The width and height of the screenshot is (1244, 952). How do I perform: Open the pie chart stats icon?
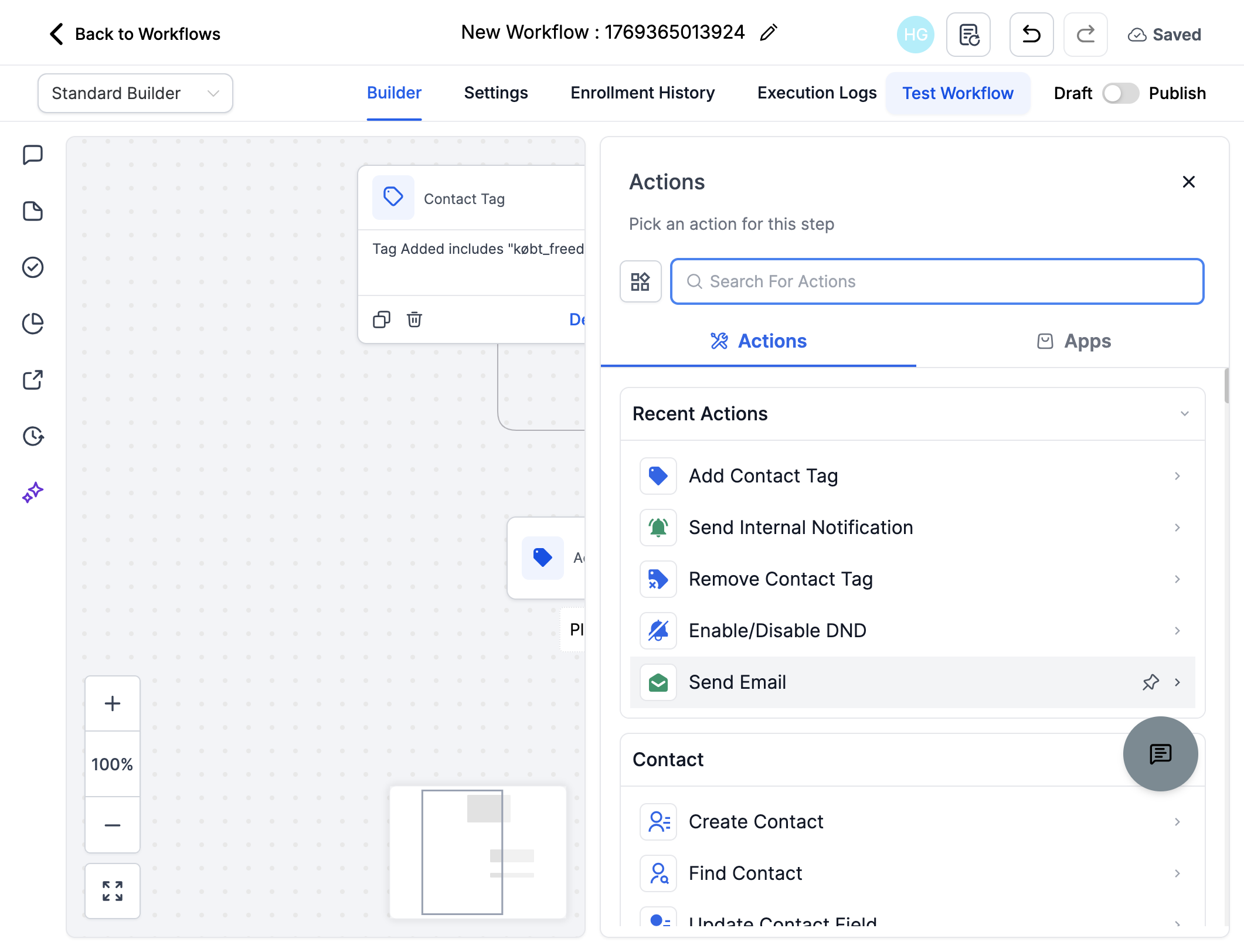(33, 324)
